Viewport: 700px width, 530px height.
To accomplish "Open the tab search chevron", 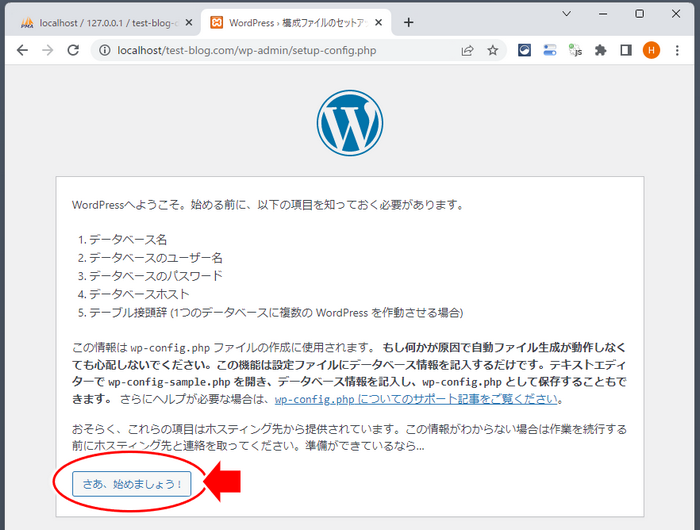I will pos(567,14).
